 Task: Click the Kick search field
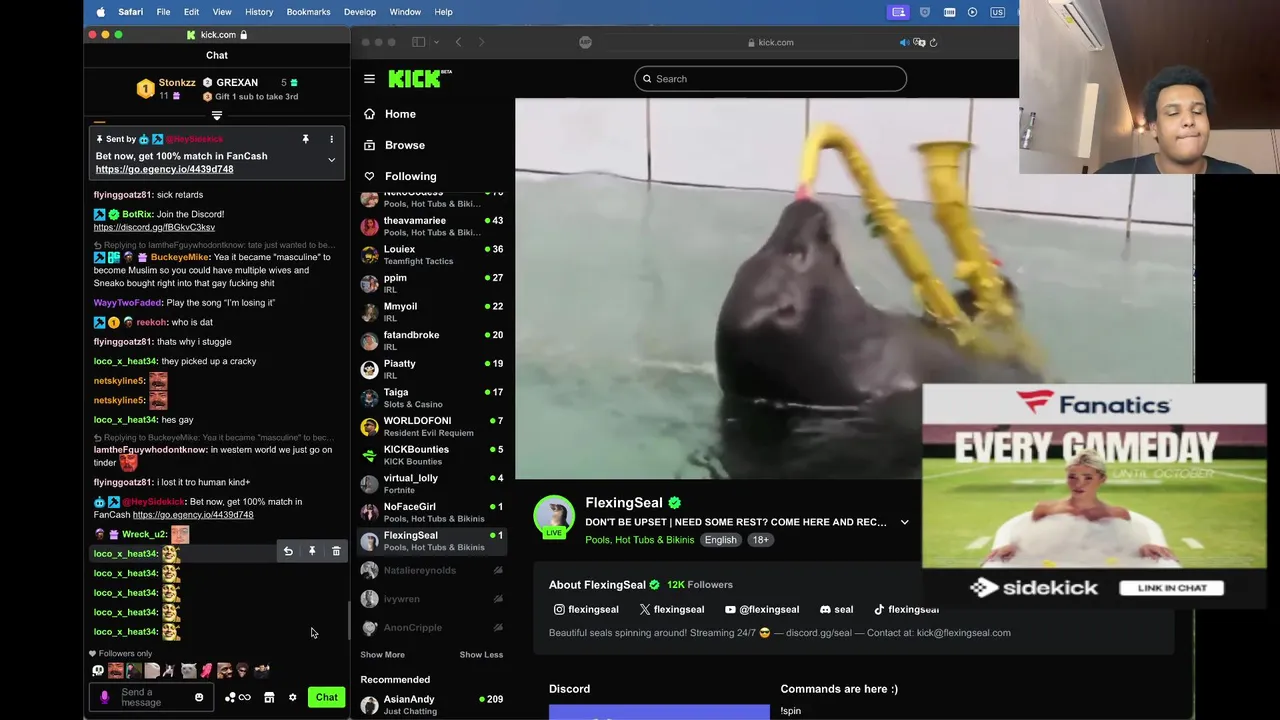(770, 79)
